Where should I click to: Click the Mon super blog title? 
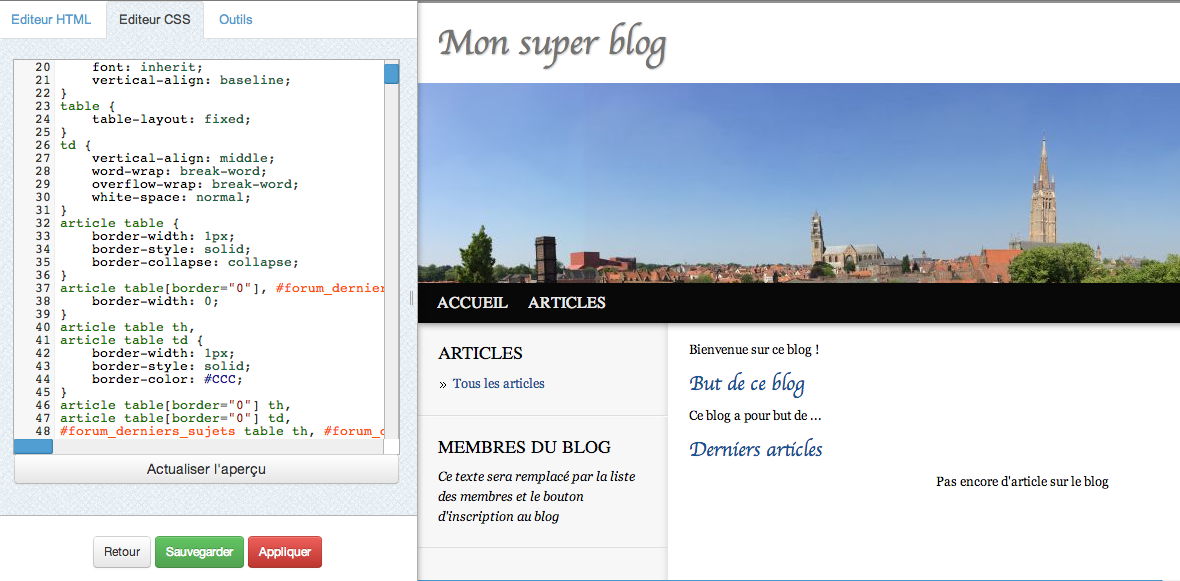click(x=552, y=44)
